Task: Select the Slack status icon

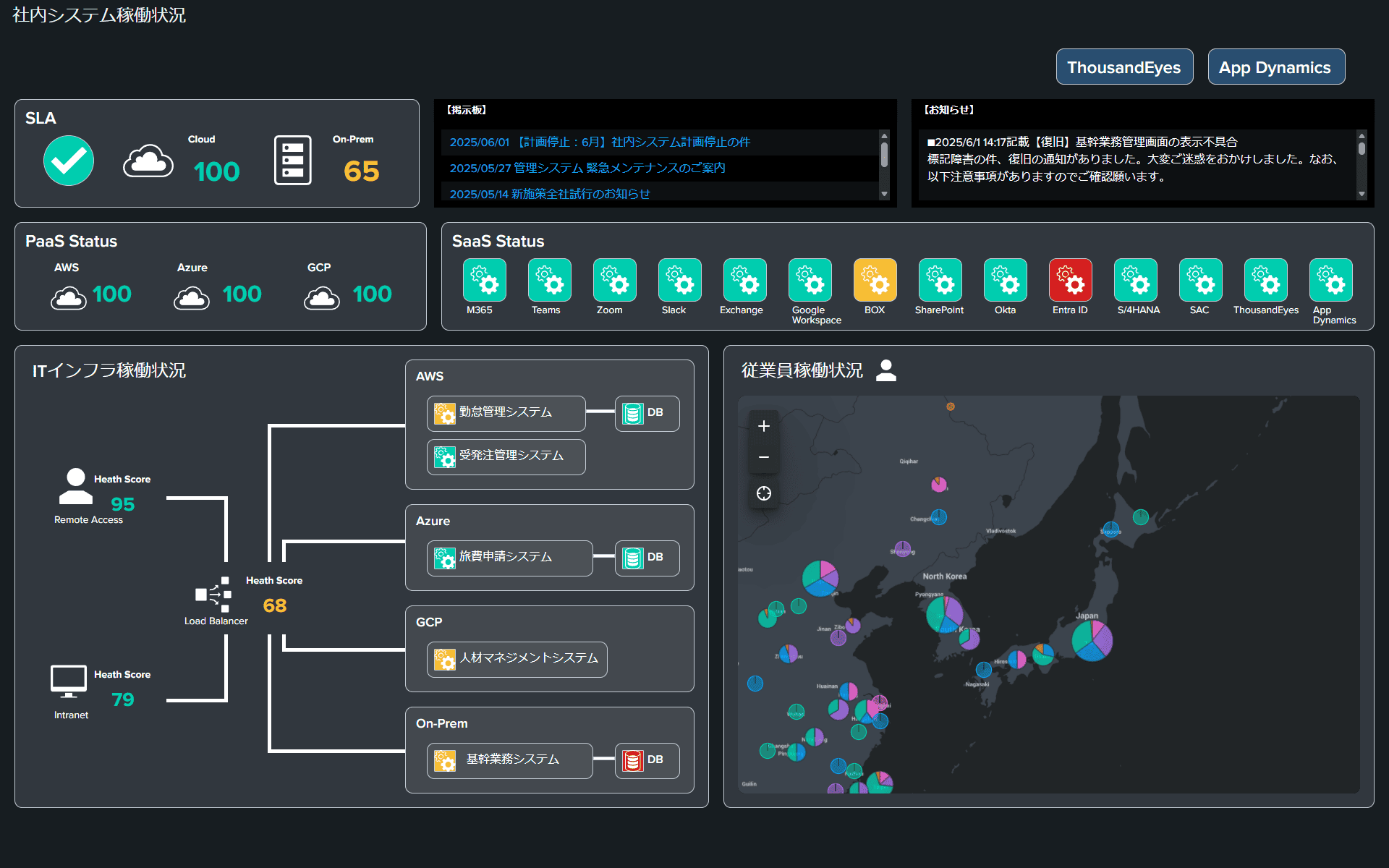Action: click(x=679, y=281)
